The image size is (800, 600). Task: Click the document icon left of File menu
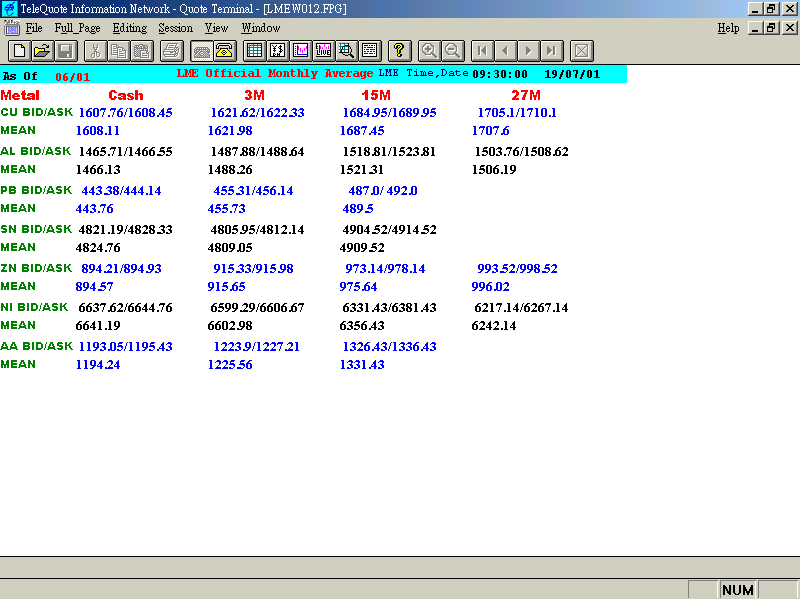click(x=11, y=28)
